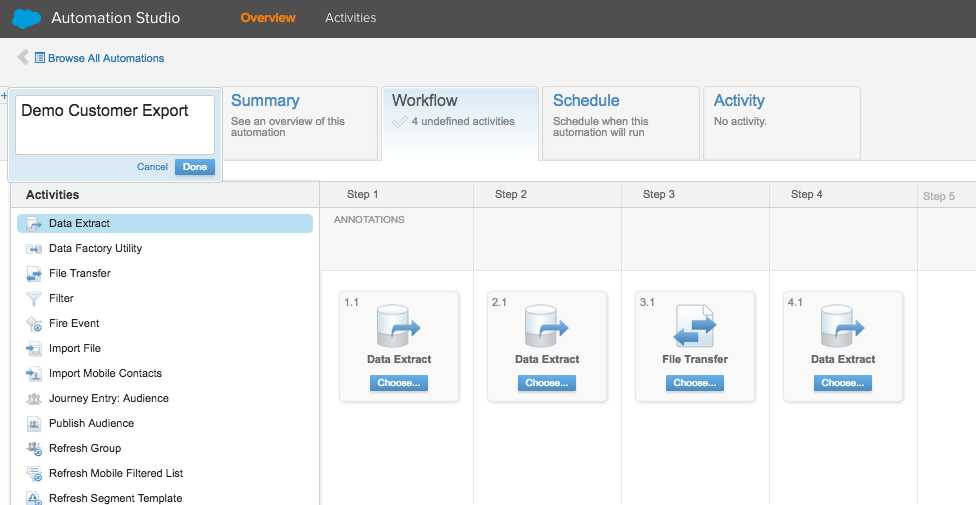976x505 pixels.
Task: Click Choose... on activity 4.1 Data Extract
Action: [843, 383]
